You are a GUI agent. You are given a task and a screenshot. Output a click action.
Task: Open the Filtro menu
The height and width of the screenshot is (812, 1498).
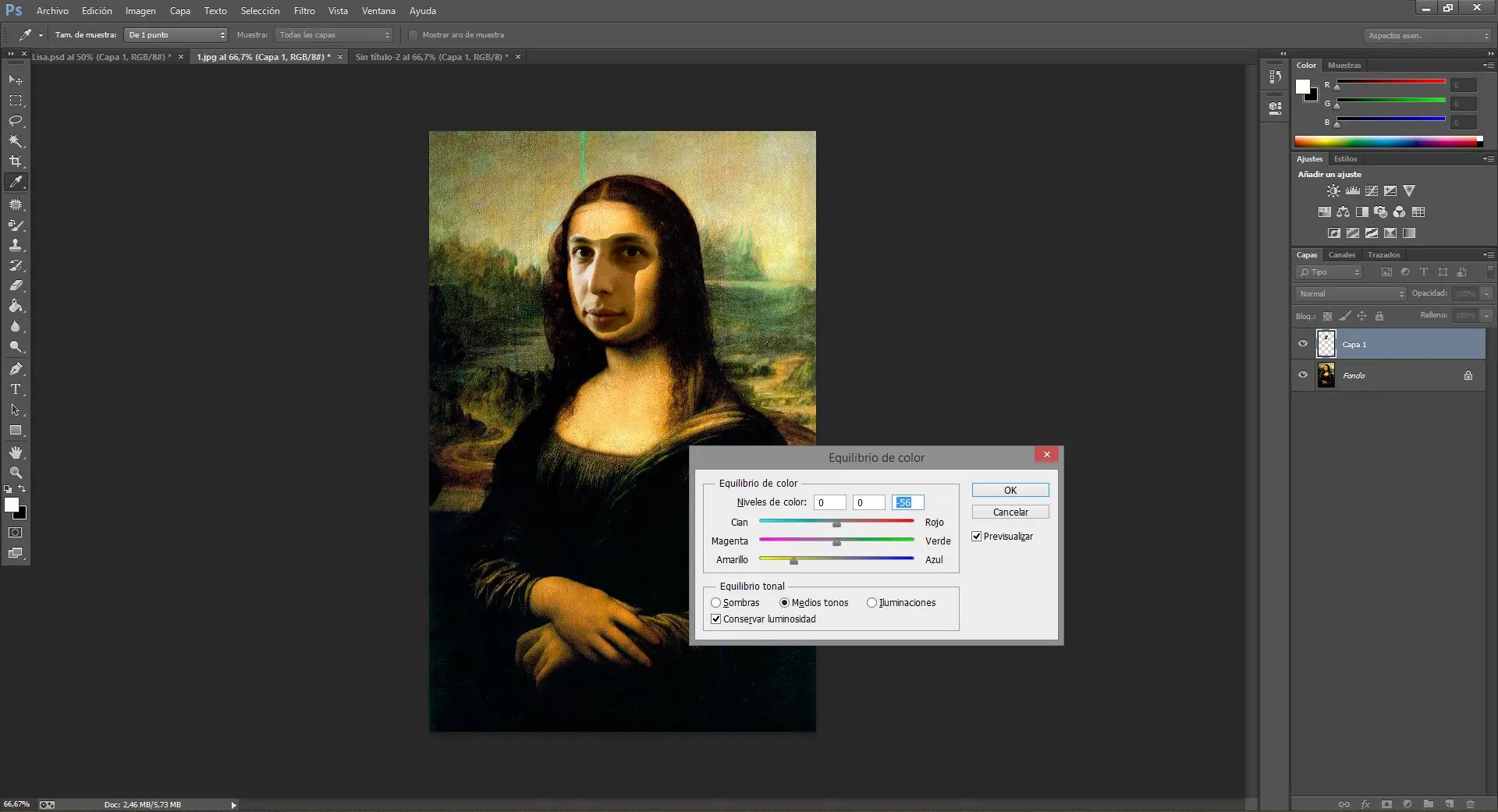click(x=304, y=11)
